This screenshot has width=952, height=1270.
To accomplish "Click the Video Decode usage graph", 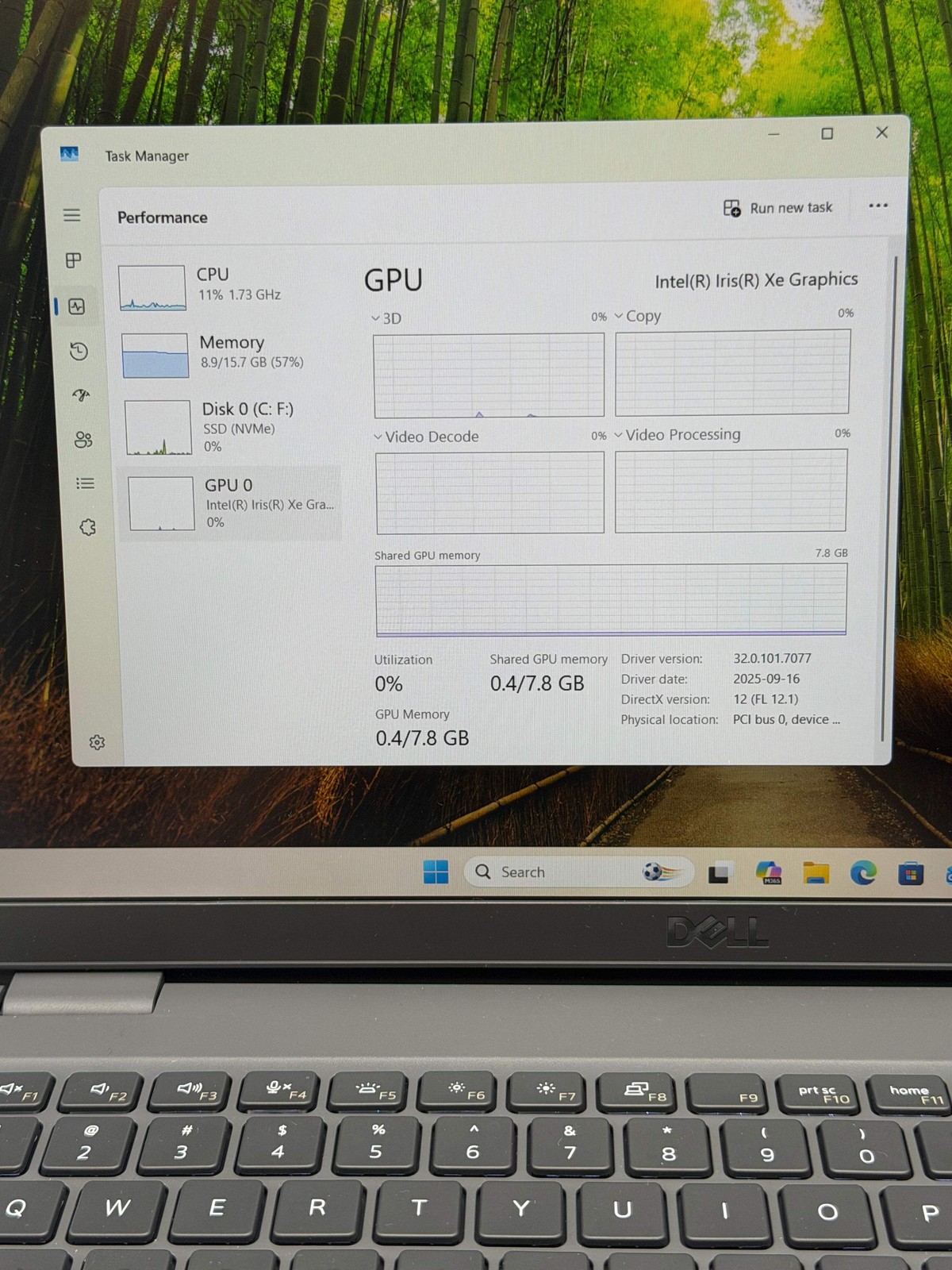I will [489, 493].
